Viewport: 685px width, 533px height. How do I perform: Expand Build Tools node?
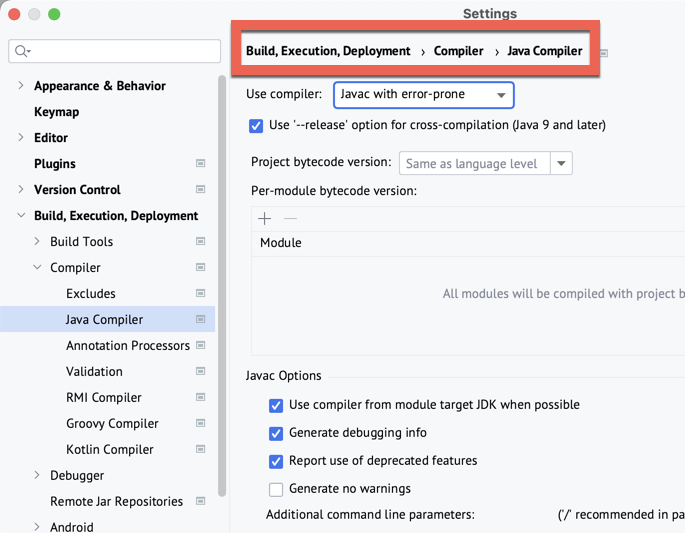click(37, 241)
